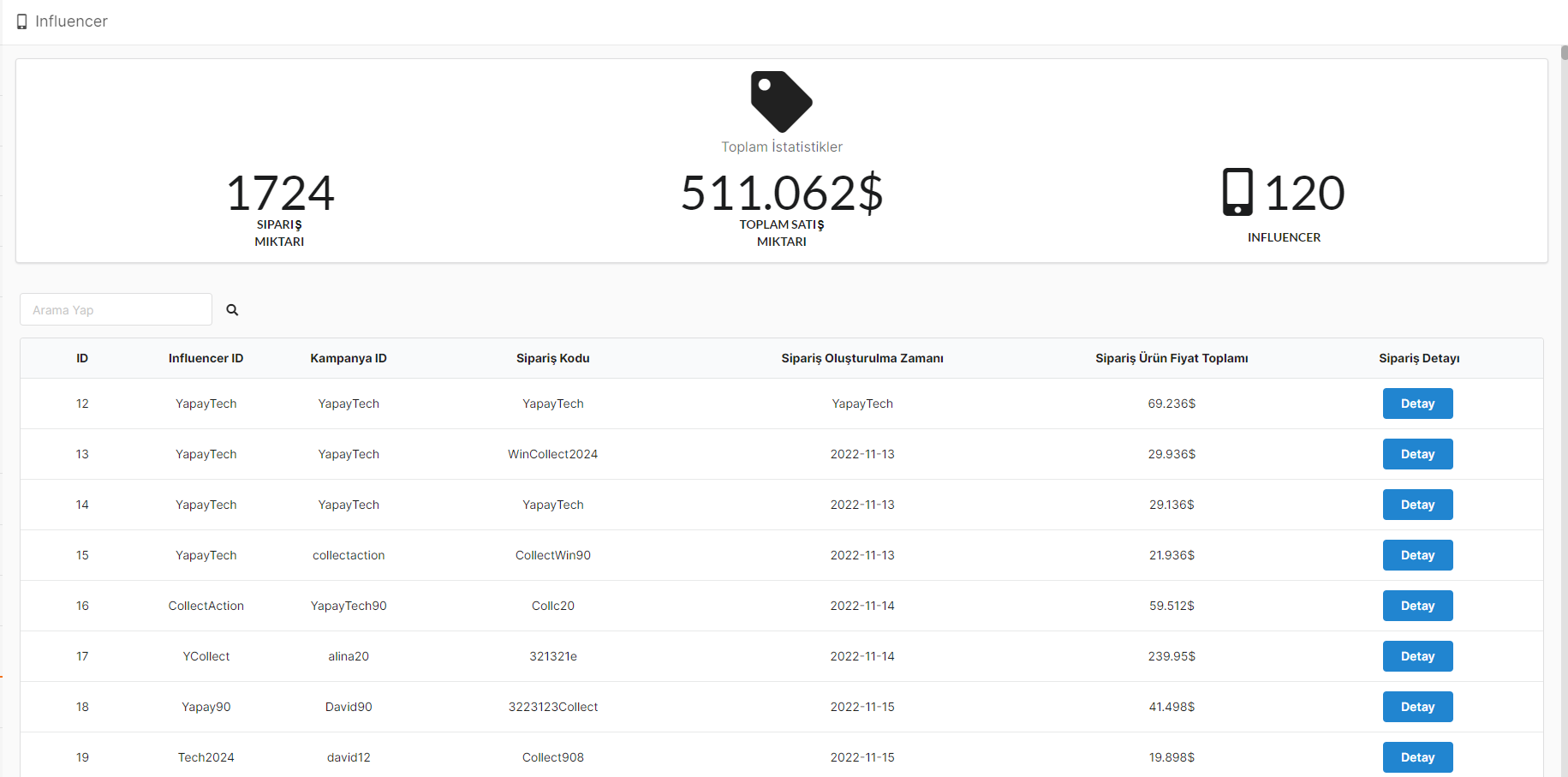Open Detay for order ID 14

pos(1417,505)
